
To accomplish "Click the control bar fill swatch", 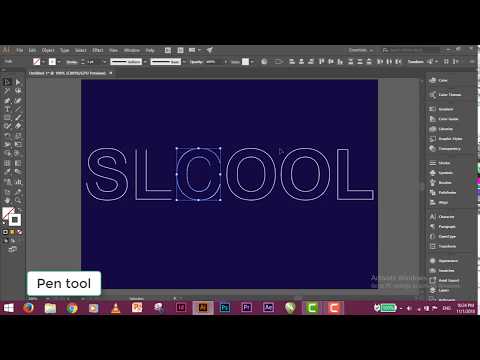I will click(37, 62).
